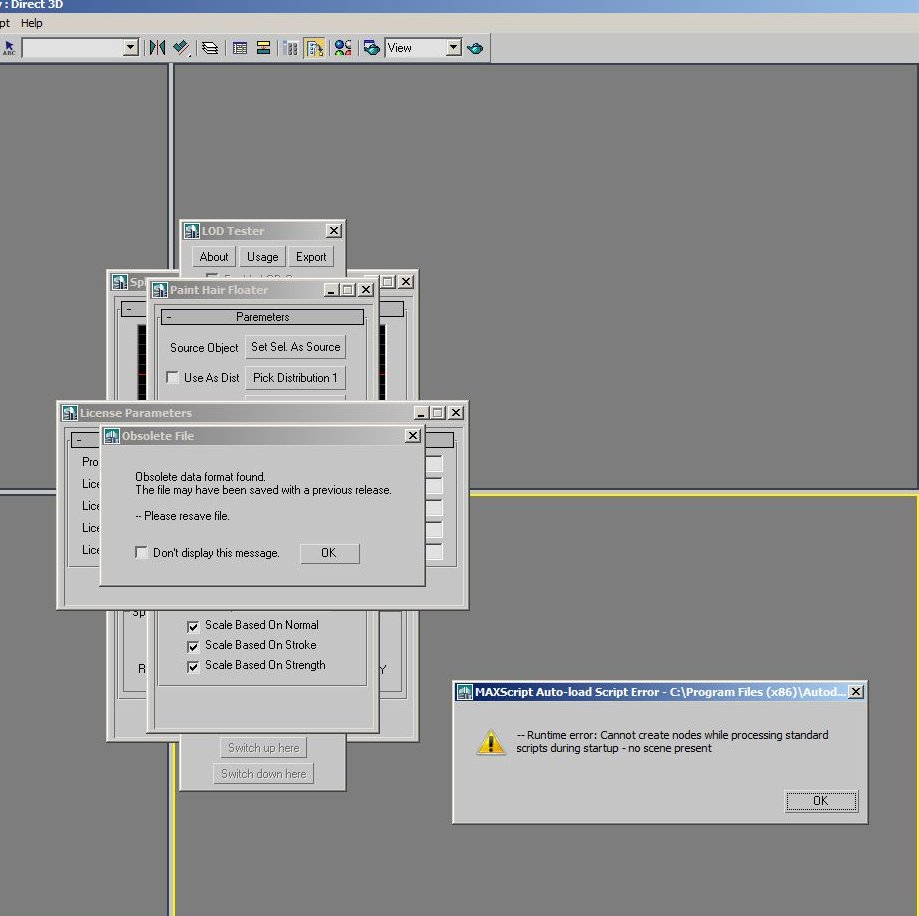Image resolution: width=919 pixels, height=916 pixels.
Task: Click the Export button in LOD Tester
Action: 311,257
